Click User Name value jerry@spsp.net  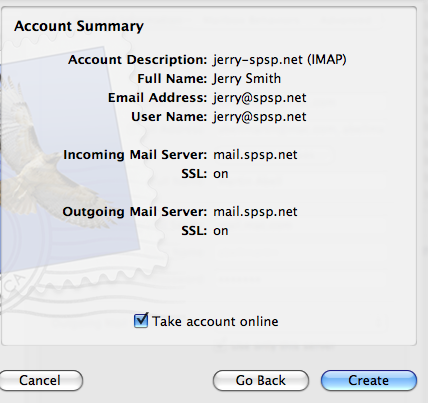[260, 117]
